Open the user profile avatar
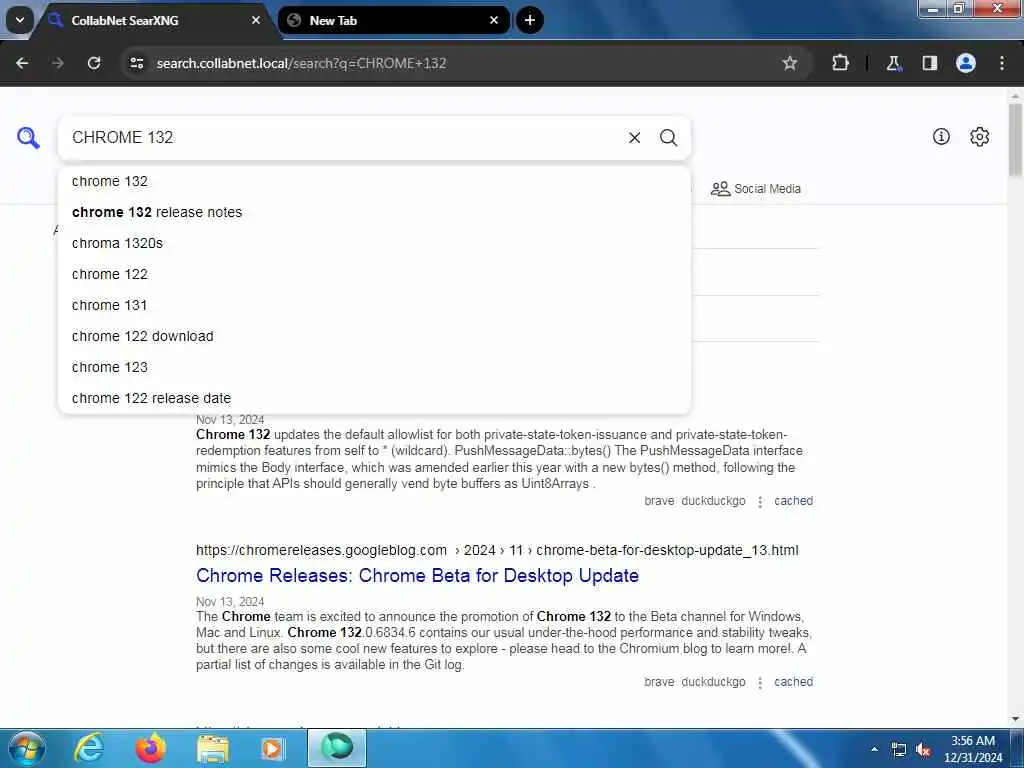Viewport: 1024px width, 768px height. (x=966, y=63)
